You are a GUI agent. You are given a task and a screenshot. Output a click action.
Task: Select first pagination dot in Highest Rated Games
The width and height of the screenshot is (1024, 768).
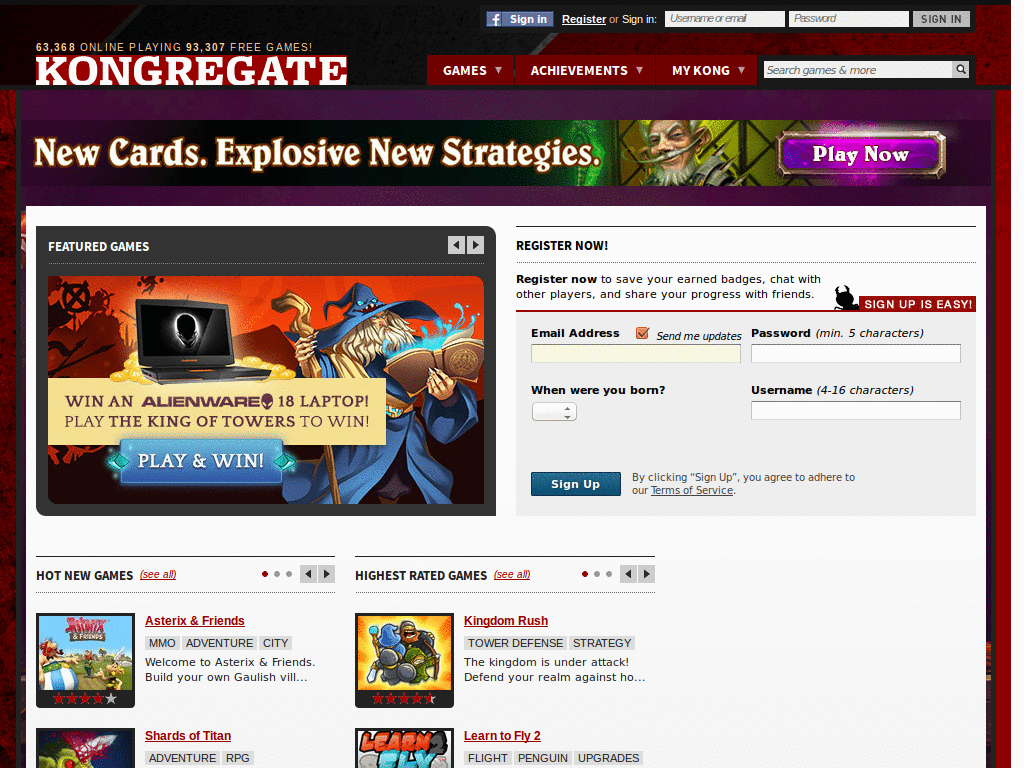pyautogui.click(x=584, y=574)
